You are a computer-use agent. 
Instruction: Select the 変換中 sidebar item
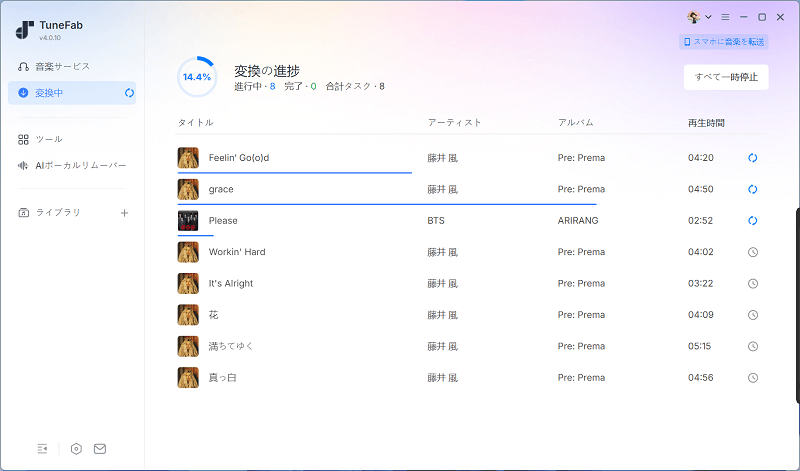[x=72, y=93]
